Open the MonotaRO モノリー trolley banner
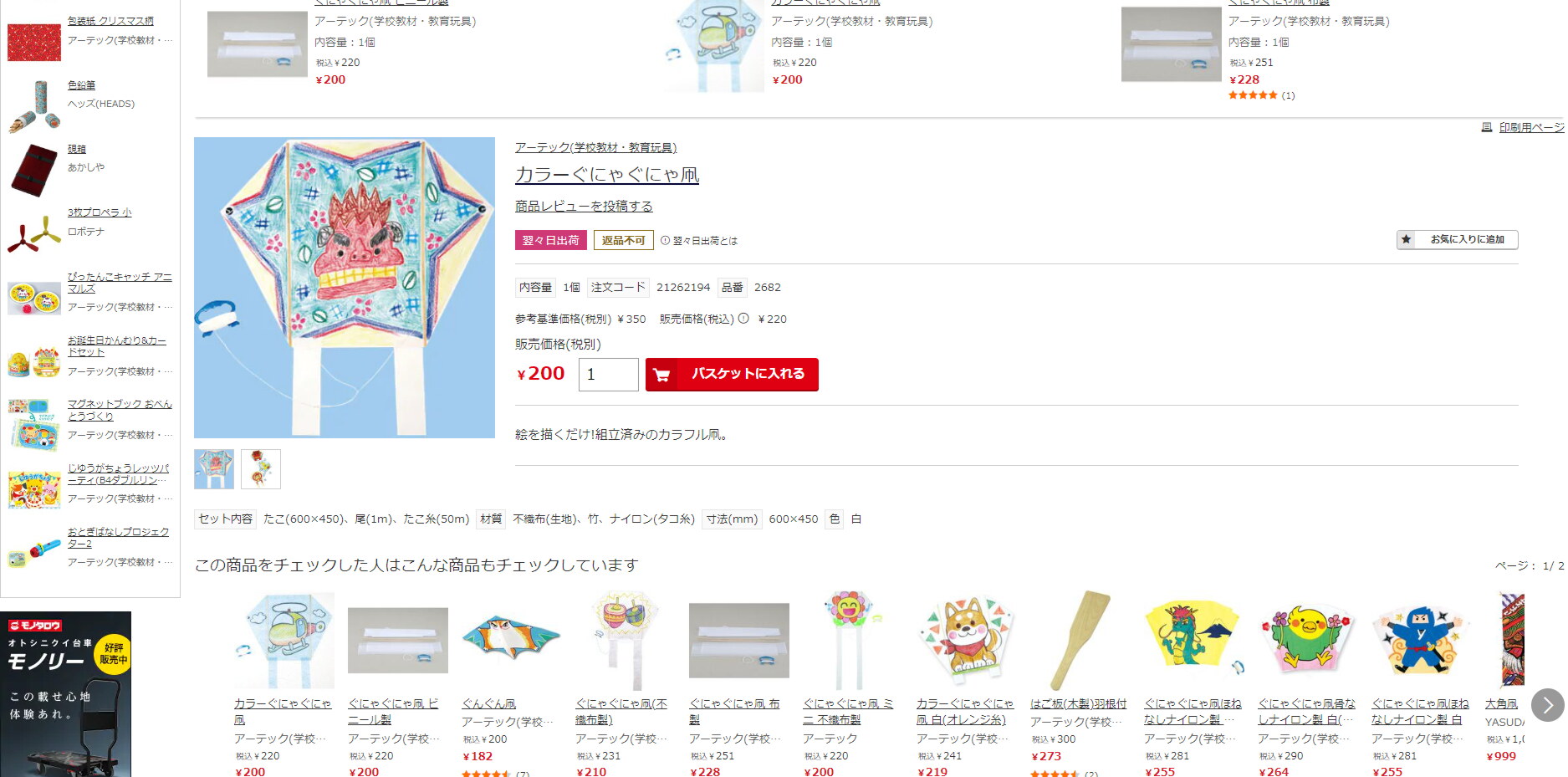1568x777 pixels. 65,694
